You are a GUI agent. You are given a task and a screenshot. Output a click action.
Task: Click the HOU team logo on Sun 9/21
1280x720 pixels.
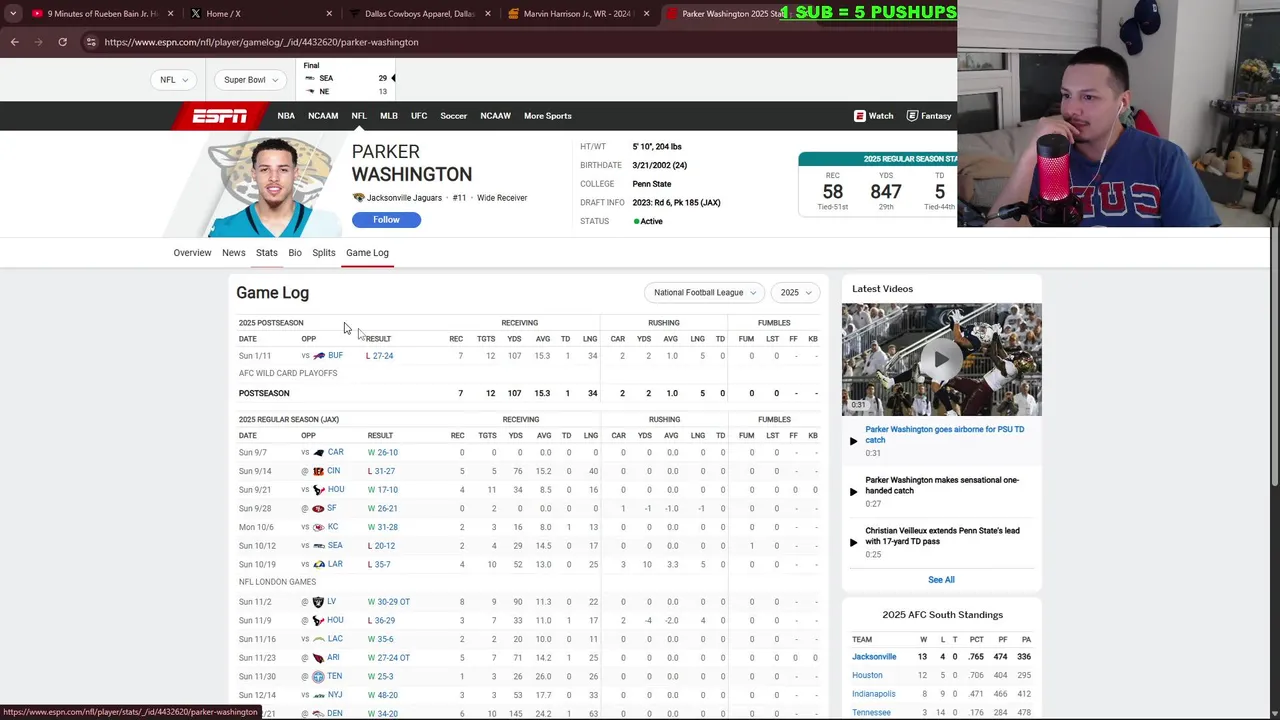319,490
